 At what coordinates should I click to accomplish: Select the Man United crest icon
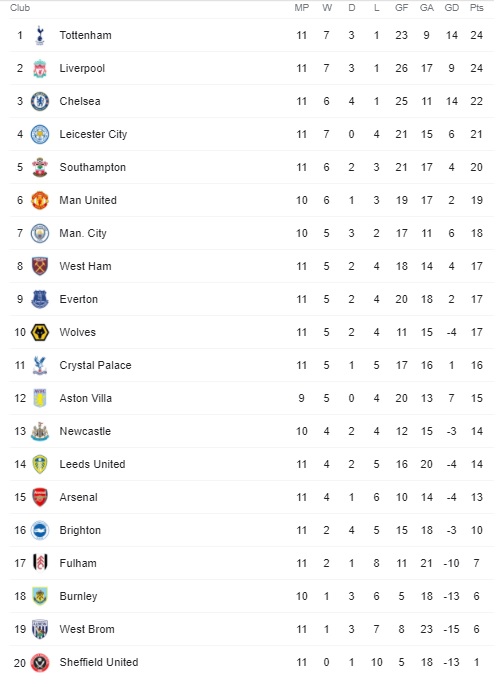coord(40,200)
